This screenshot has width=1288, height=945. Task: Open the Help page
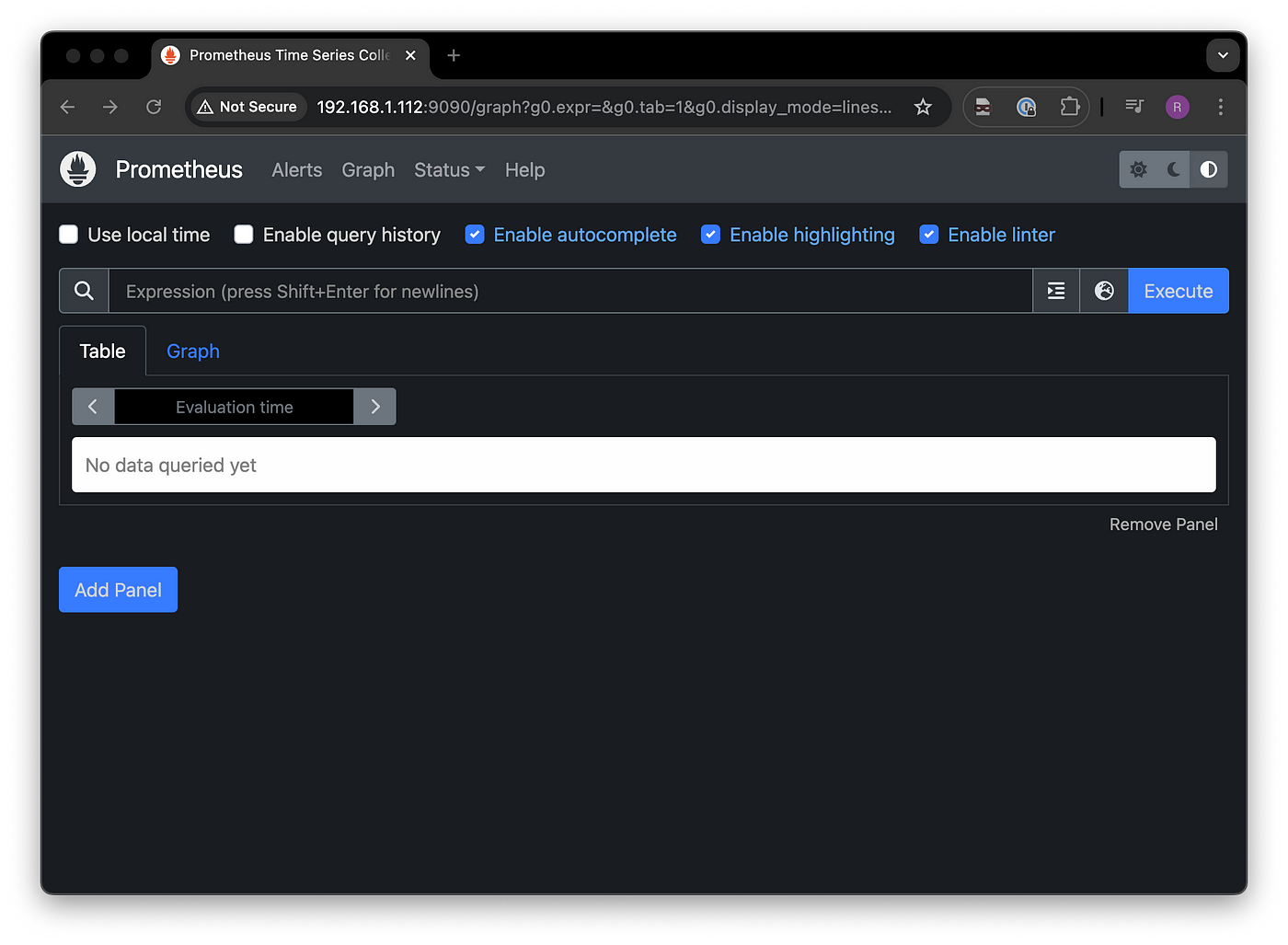pos(525,170)
